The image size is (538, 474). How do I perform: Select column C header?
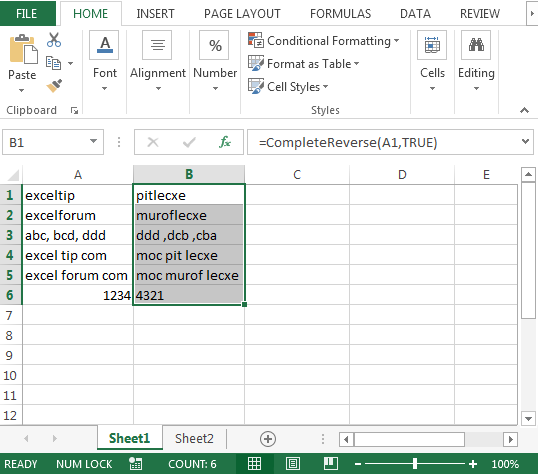click(297, 175)
